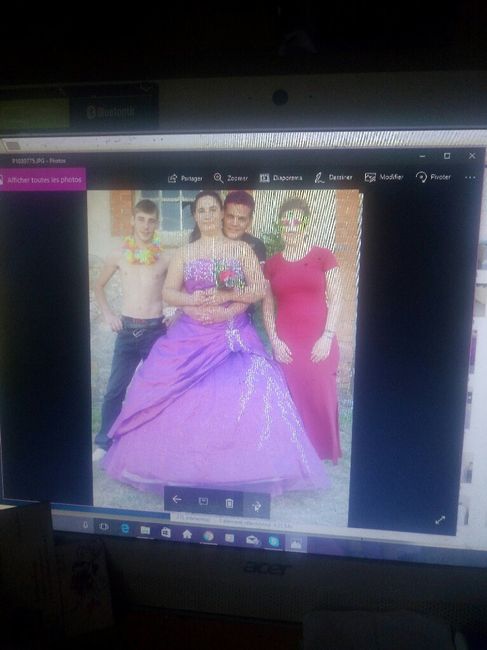Open File Explorer from the taskbar
Viewport: 487px width, 650px height.
(145, 530)
